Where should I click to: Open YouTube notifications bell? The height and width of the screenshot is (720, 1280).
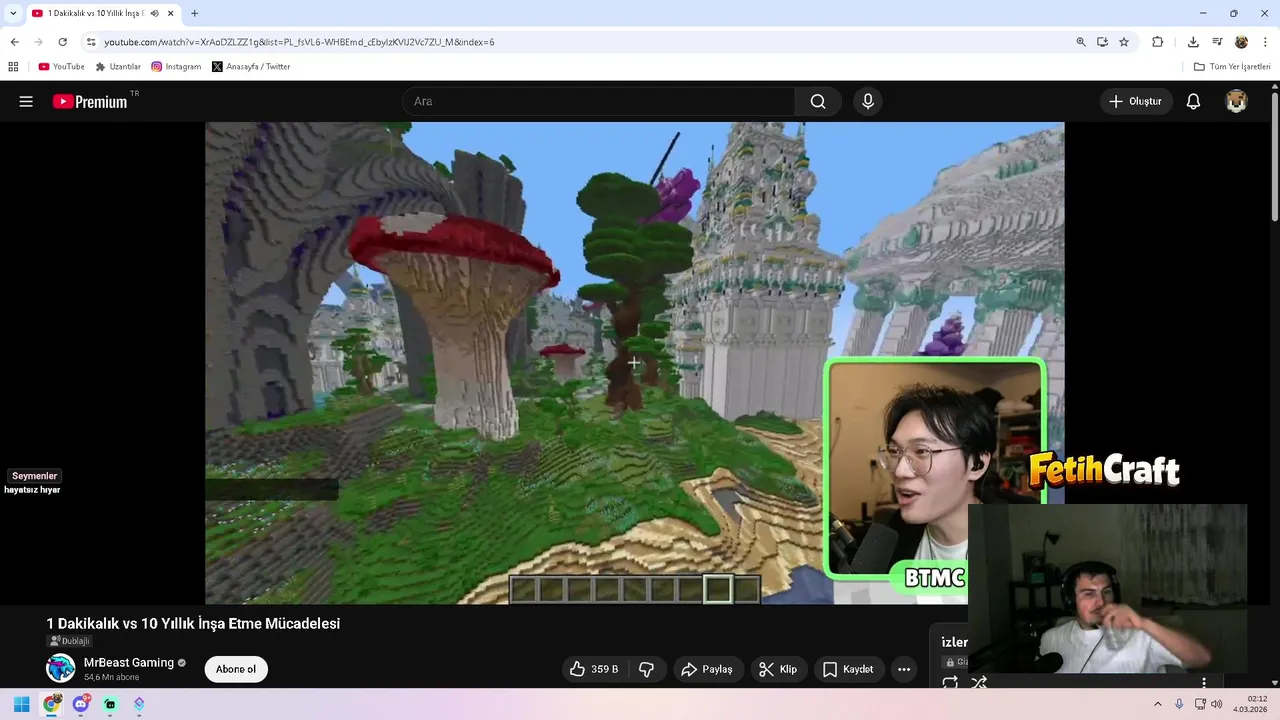coord(1193,101)
